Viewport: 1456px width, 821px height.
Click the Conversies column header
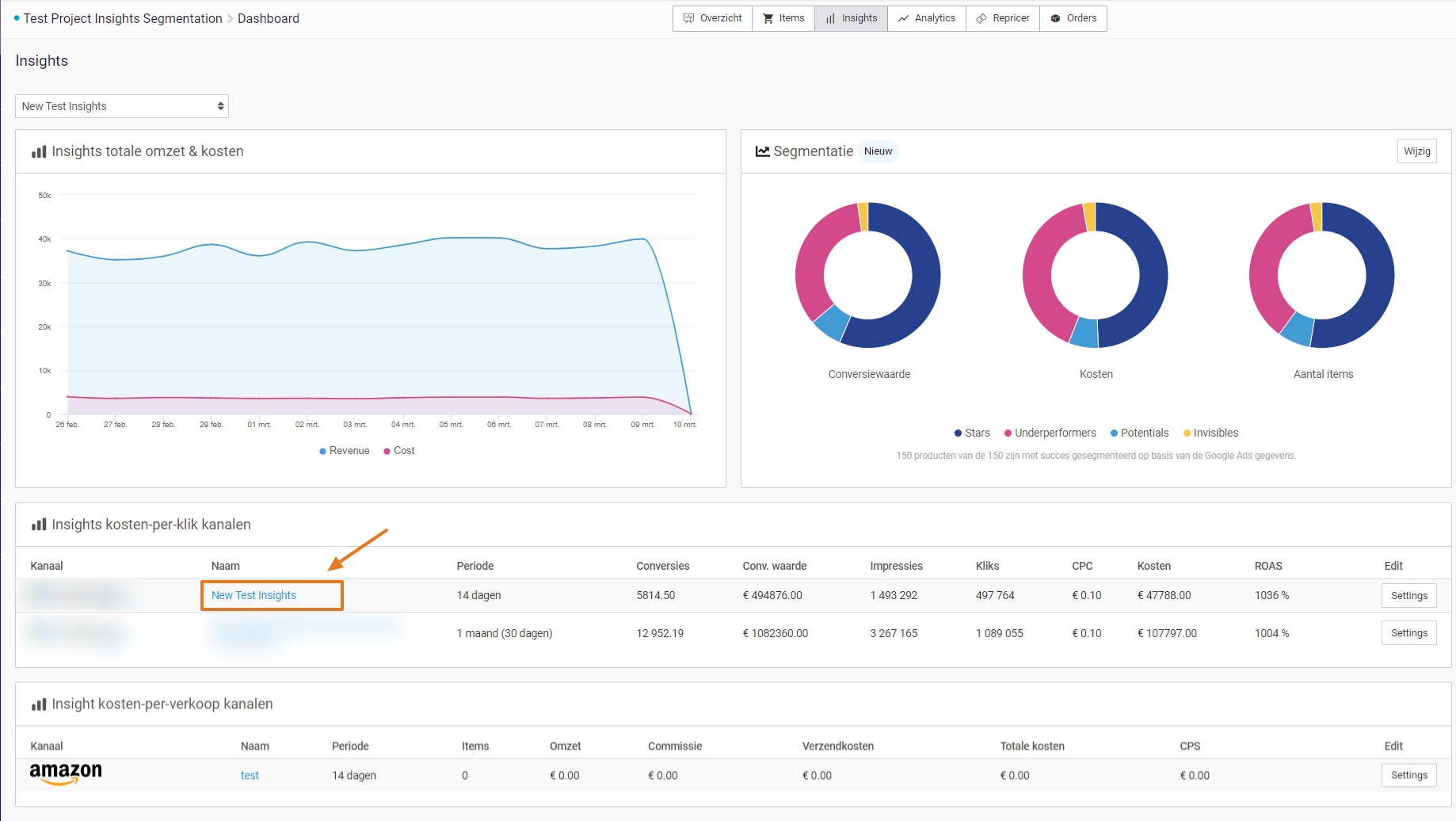[663, 566]
